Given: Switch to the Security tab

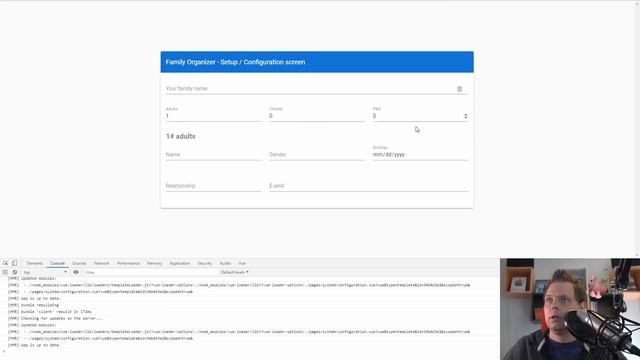Looking at the screenshot, I should (x=204, y=263).
